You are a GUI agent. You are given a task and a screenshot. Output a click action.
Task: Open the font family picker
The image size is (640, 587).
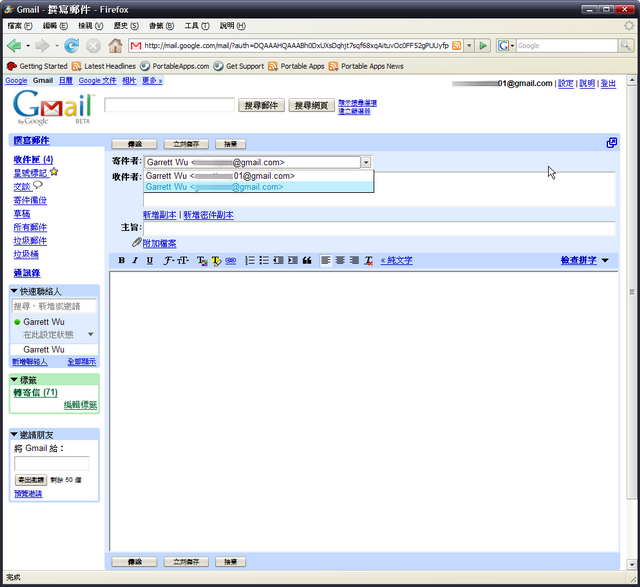click(169, 260)
